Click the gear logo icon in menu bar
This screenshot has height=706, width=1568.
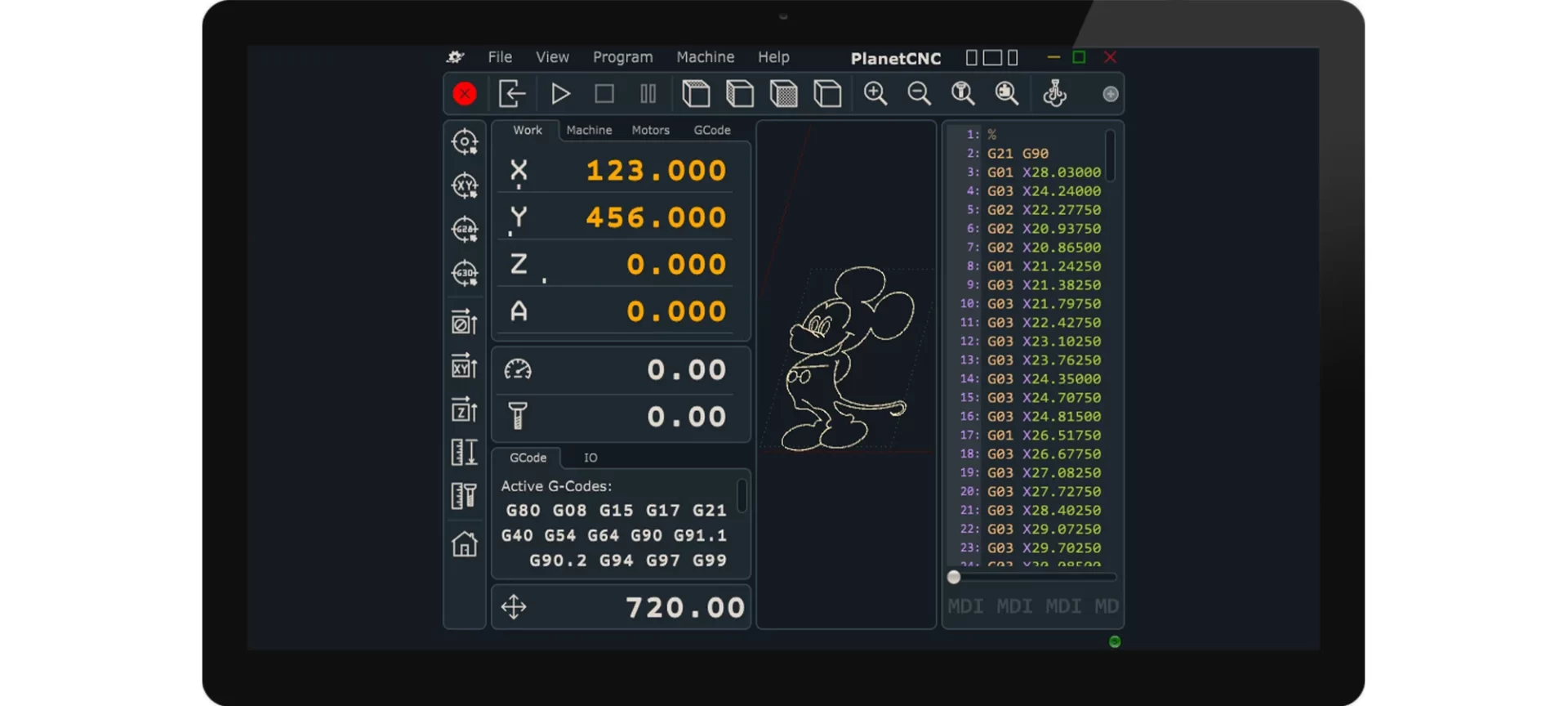456,57
